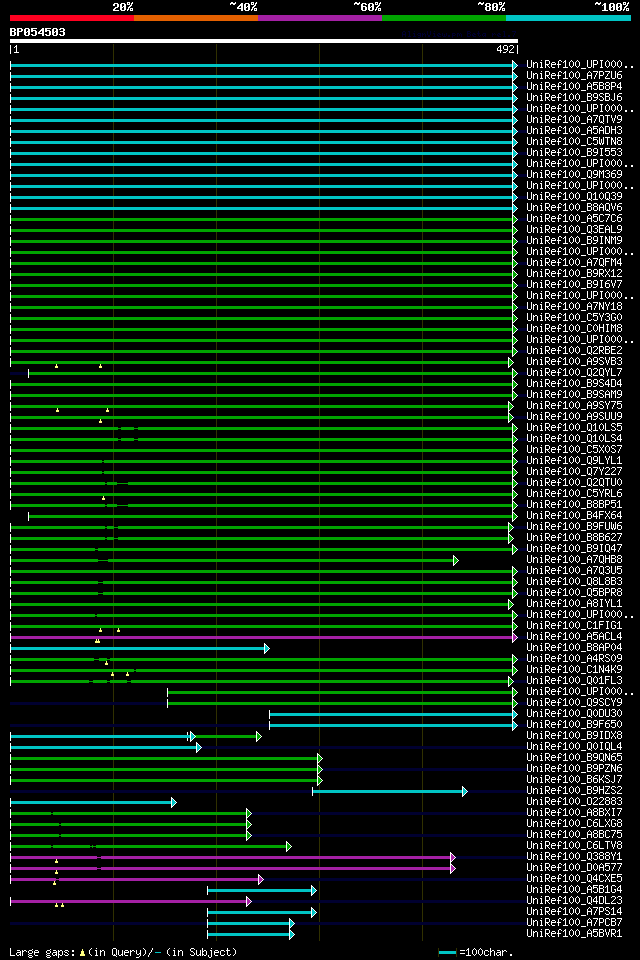Open hit UniRef100_B9INM9
640x960 pixels.
coord(574,241)
